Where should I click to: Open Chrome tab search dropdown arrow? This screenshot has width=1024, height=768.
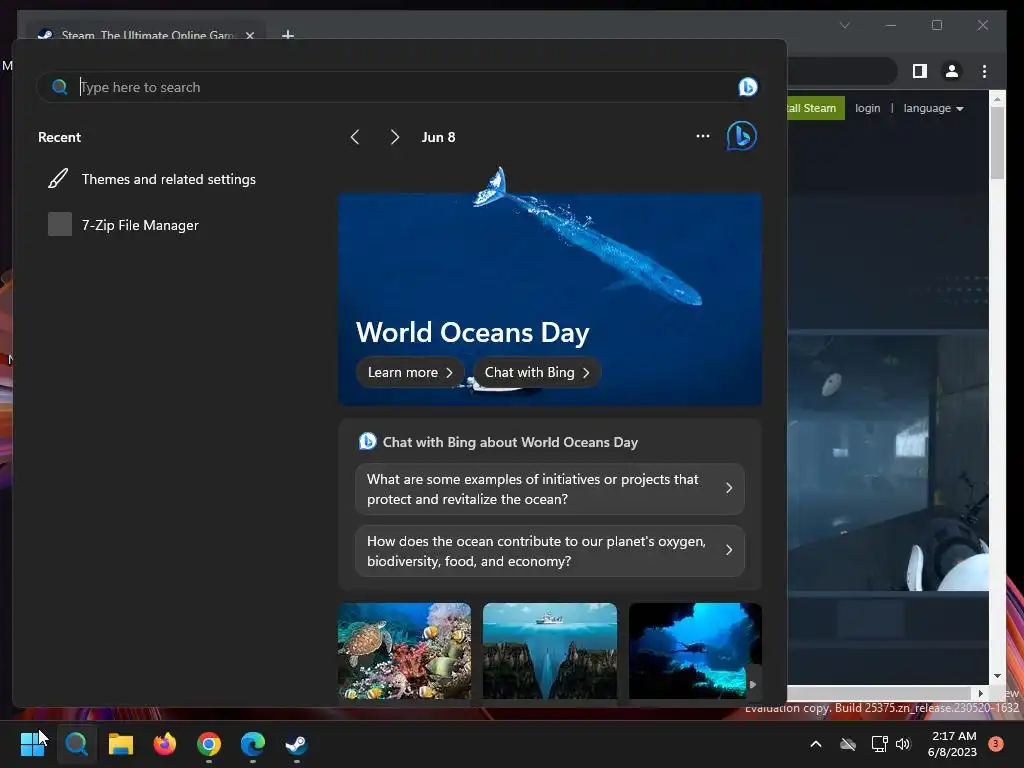[x=844, y=25]
